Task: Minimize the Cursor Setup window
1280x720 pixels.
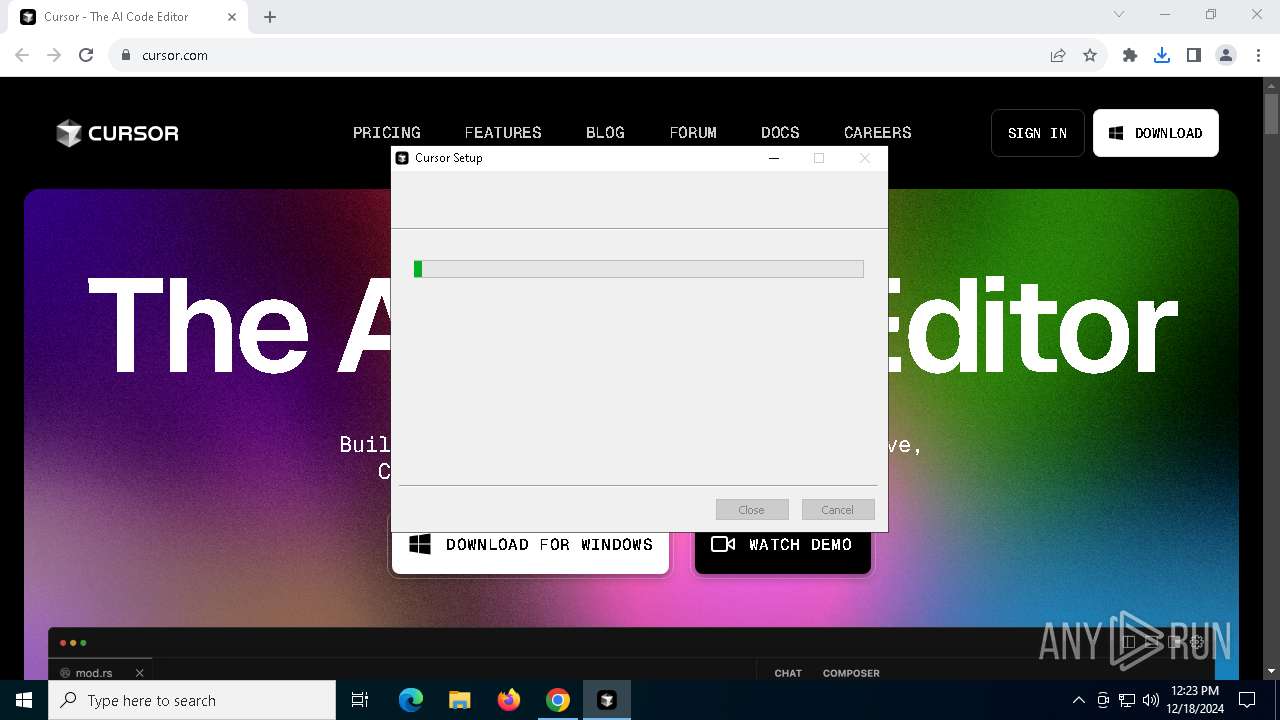Action: point(774,158)
